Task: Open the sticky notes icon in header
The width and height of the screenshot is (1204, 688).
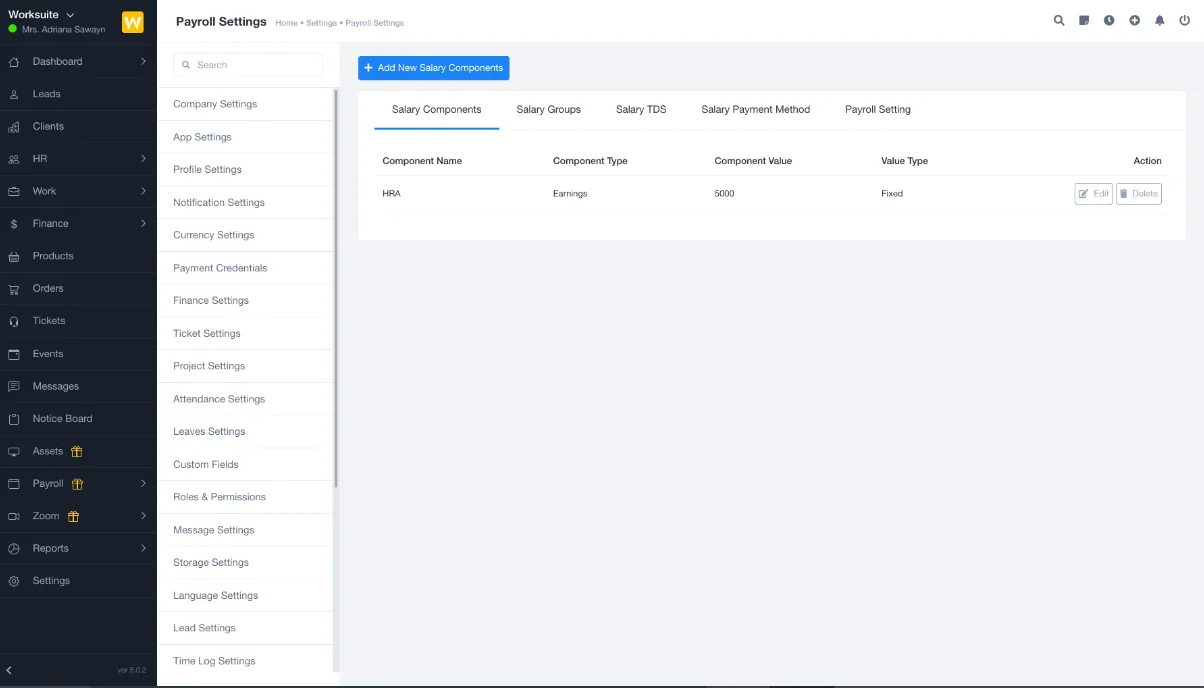Action: point(1084,21)
